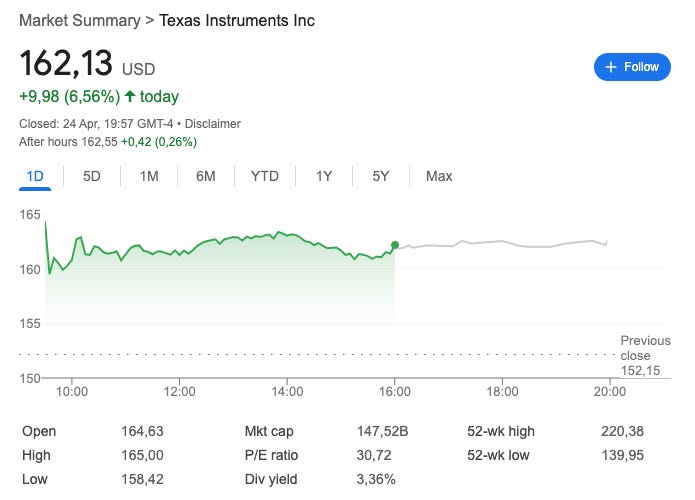Open the Disclaimer link

[x=212, y=124]
